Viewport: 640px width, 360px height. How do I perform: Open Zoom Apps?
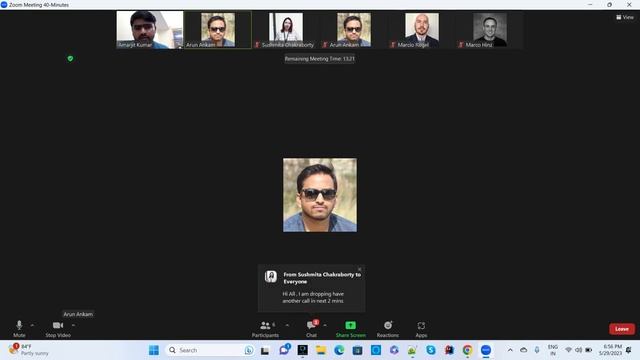(x=421, y=329)
